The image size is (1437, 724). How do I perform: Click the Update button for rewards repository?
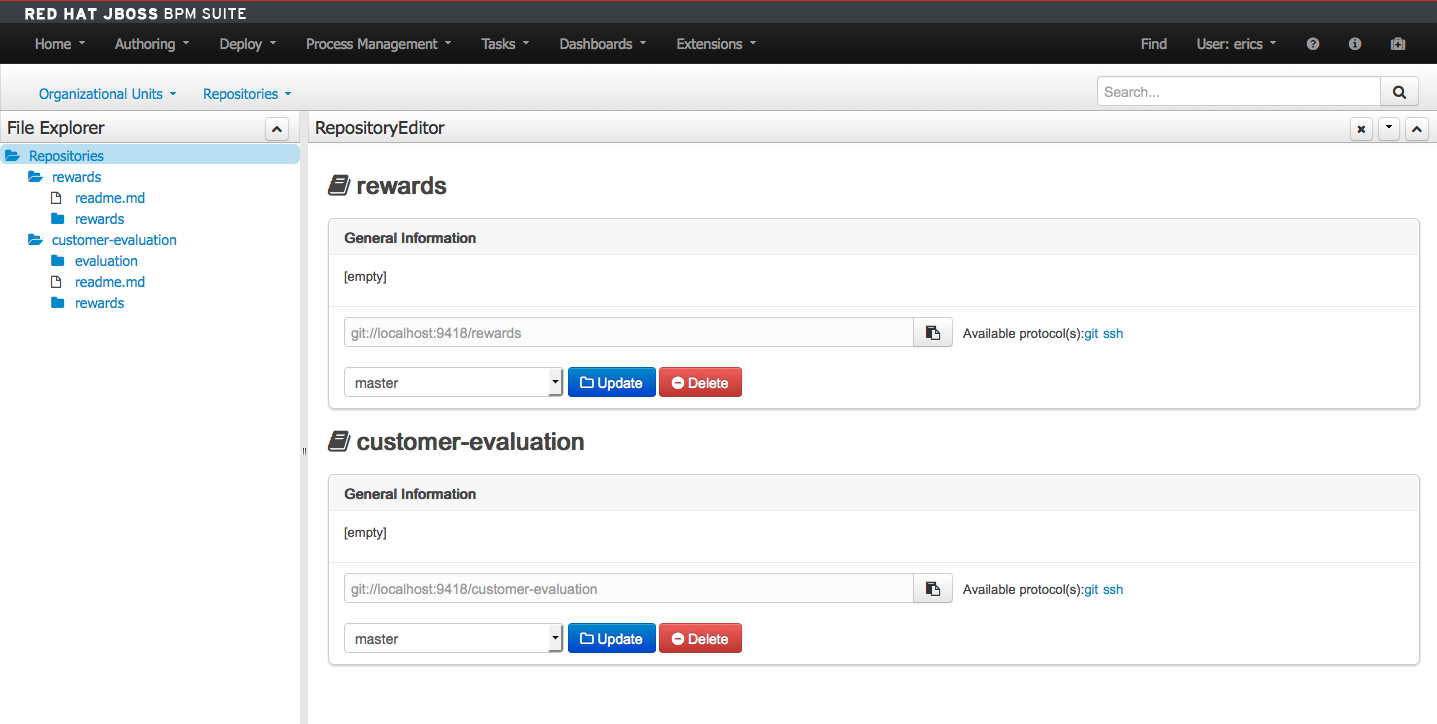pyautogui.click(x=611, y=382)
